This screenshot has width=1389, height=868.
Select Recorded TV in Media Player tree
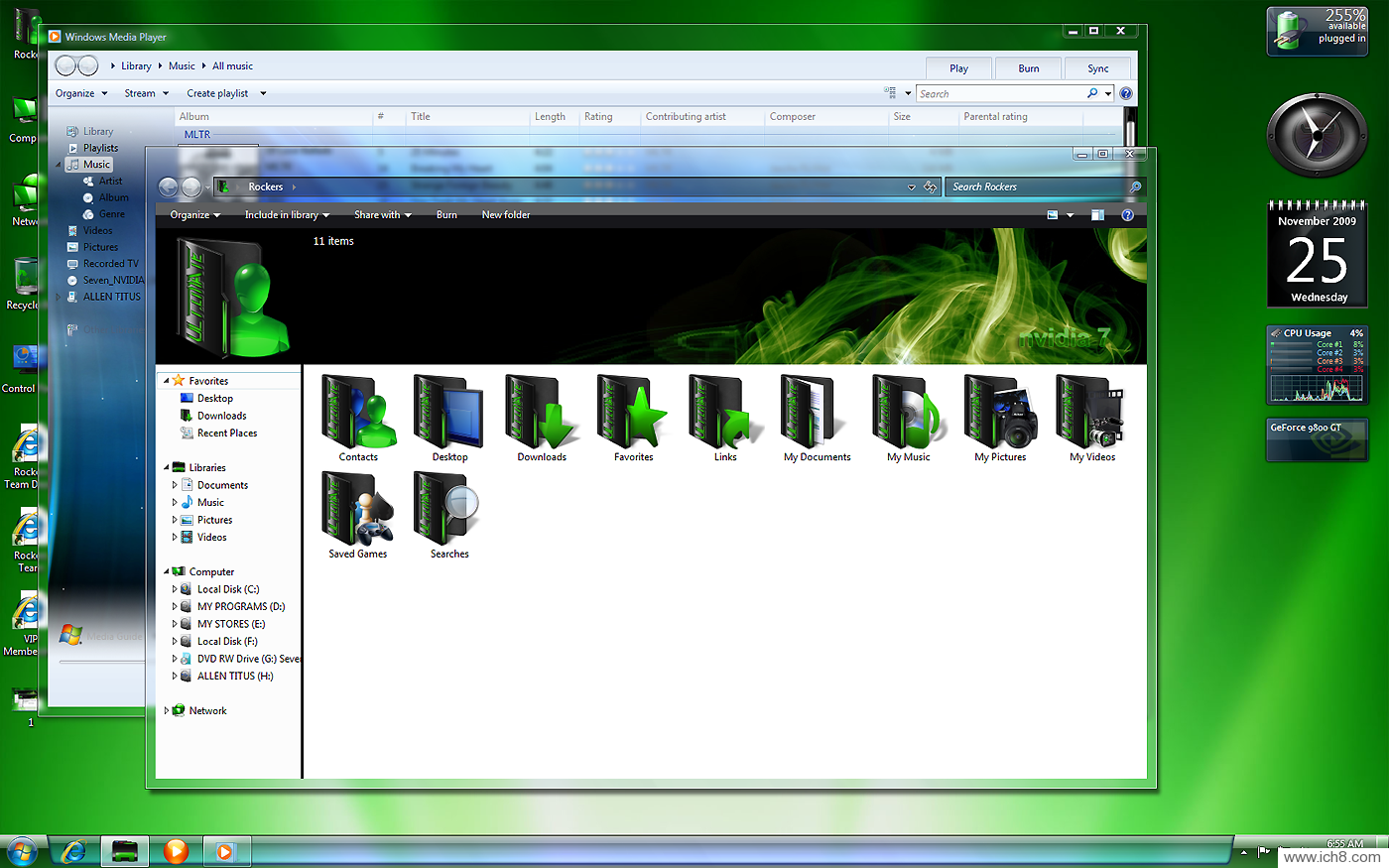[111, 264]
